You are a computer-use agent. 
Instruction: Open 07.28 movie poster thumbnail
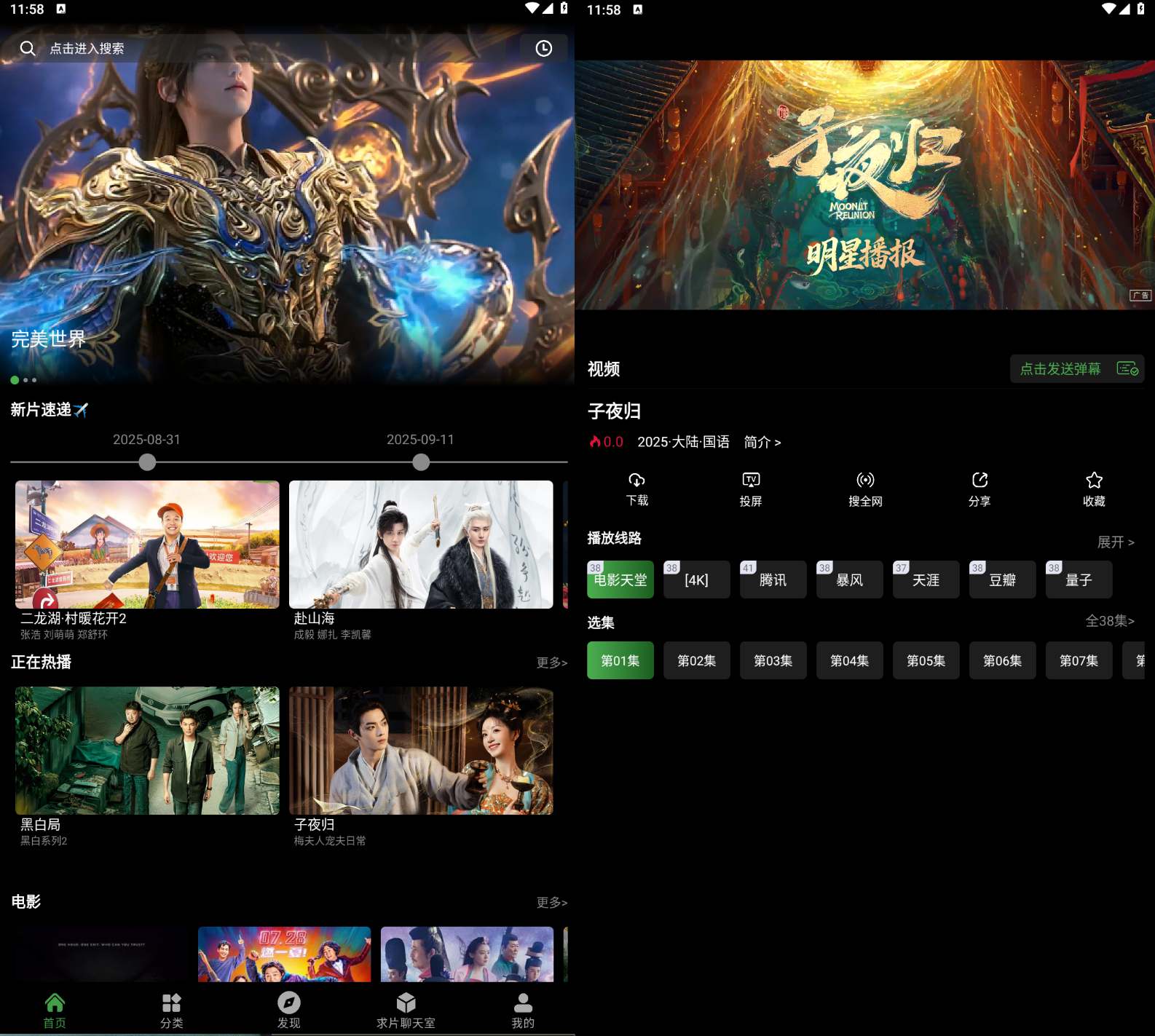285,954
